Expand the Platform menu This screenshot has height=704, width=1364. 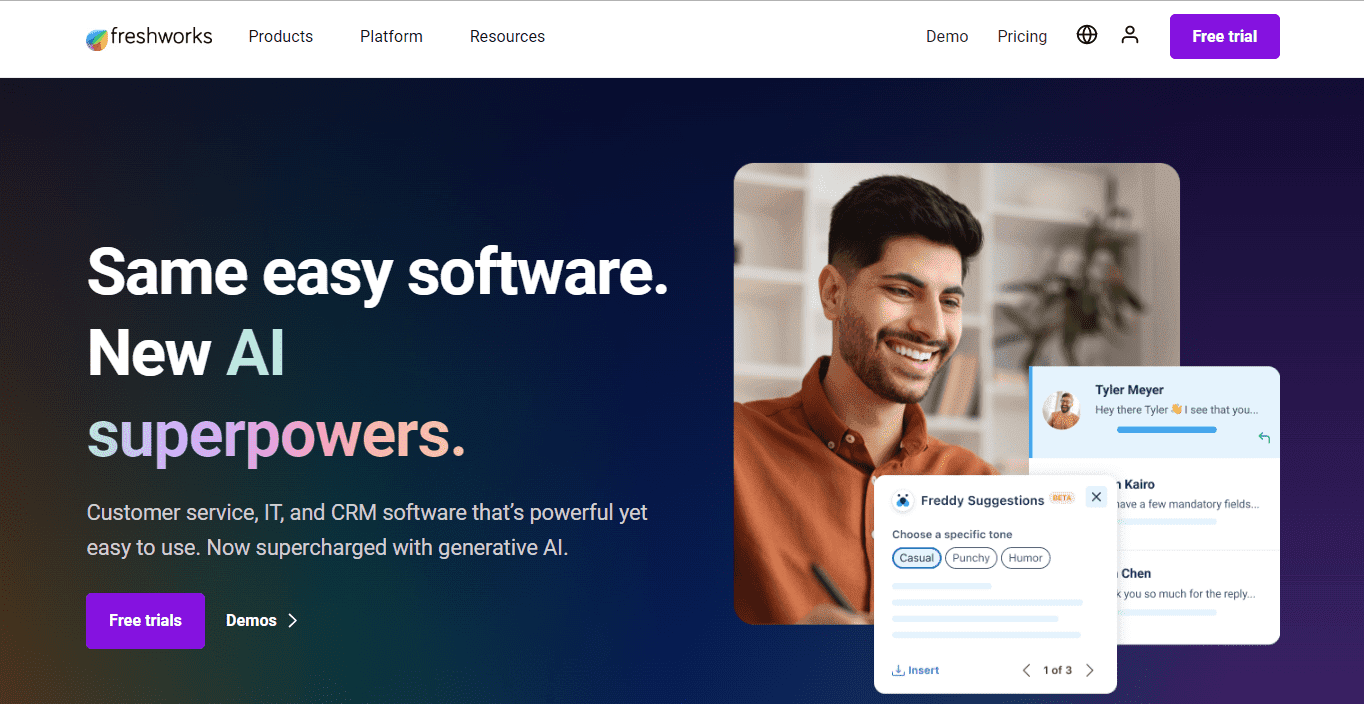pos(391,36)
